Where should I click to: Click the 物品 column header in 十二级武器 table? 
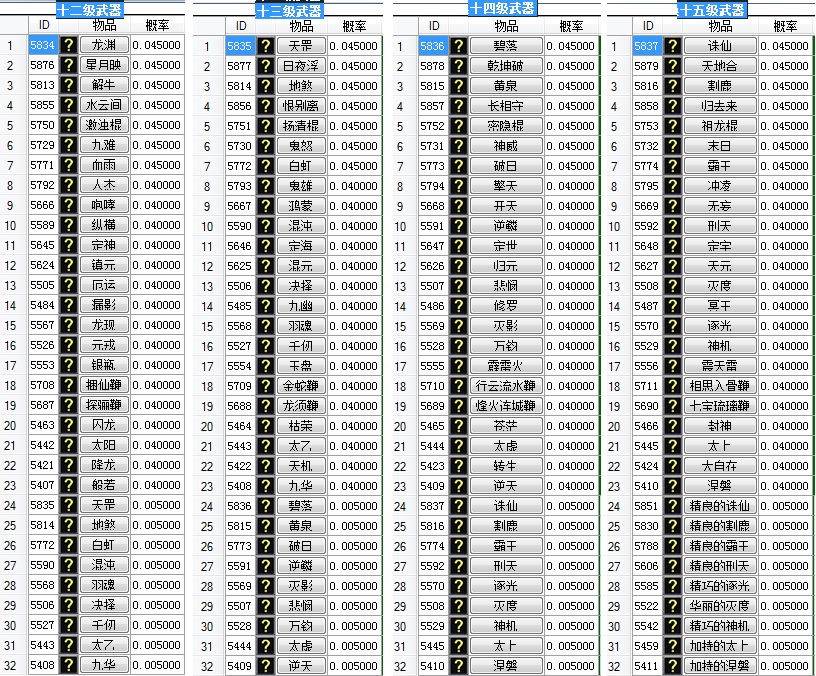click(104, 25)
